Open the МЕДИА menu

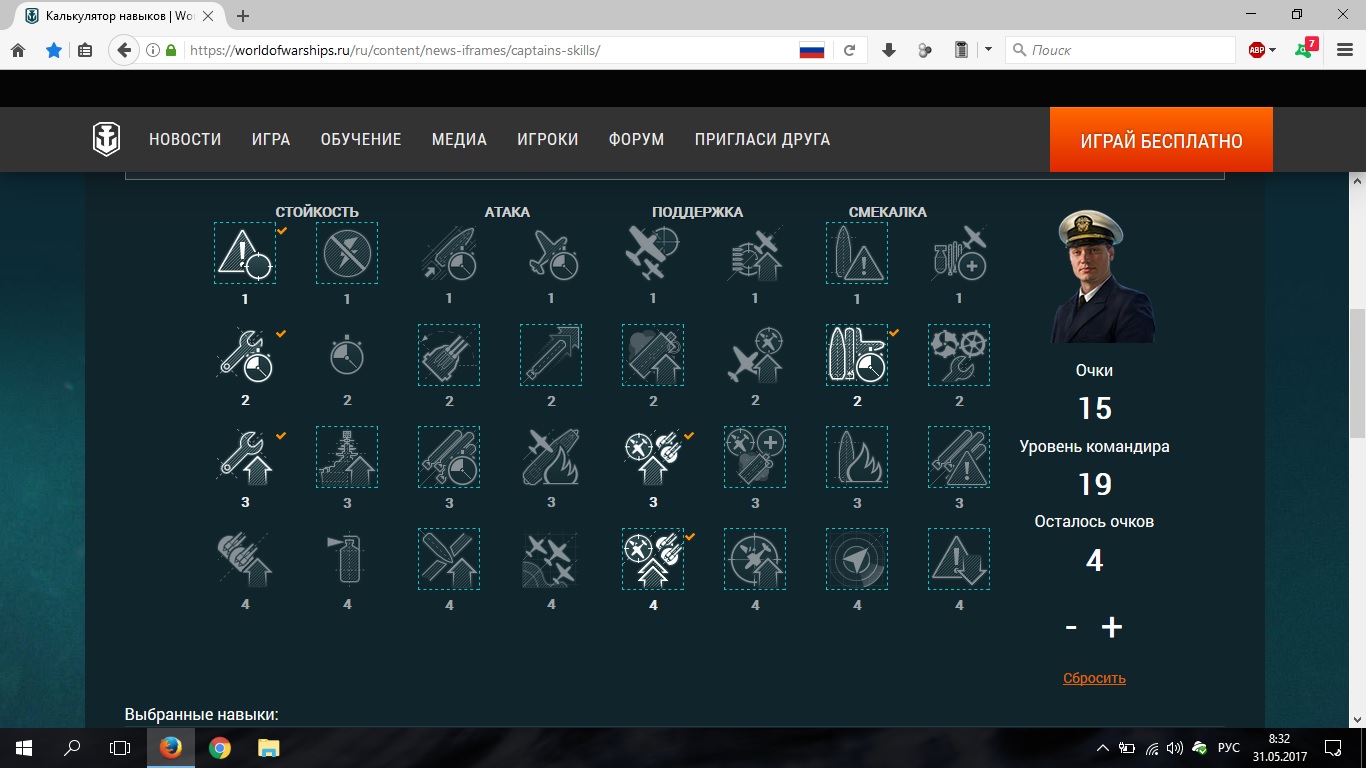click(x=459, y=140)
